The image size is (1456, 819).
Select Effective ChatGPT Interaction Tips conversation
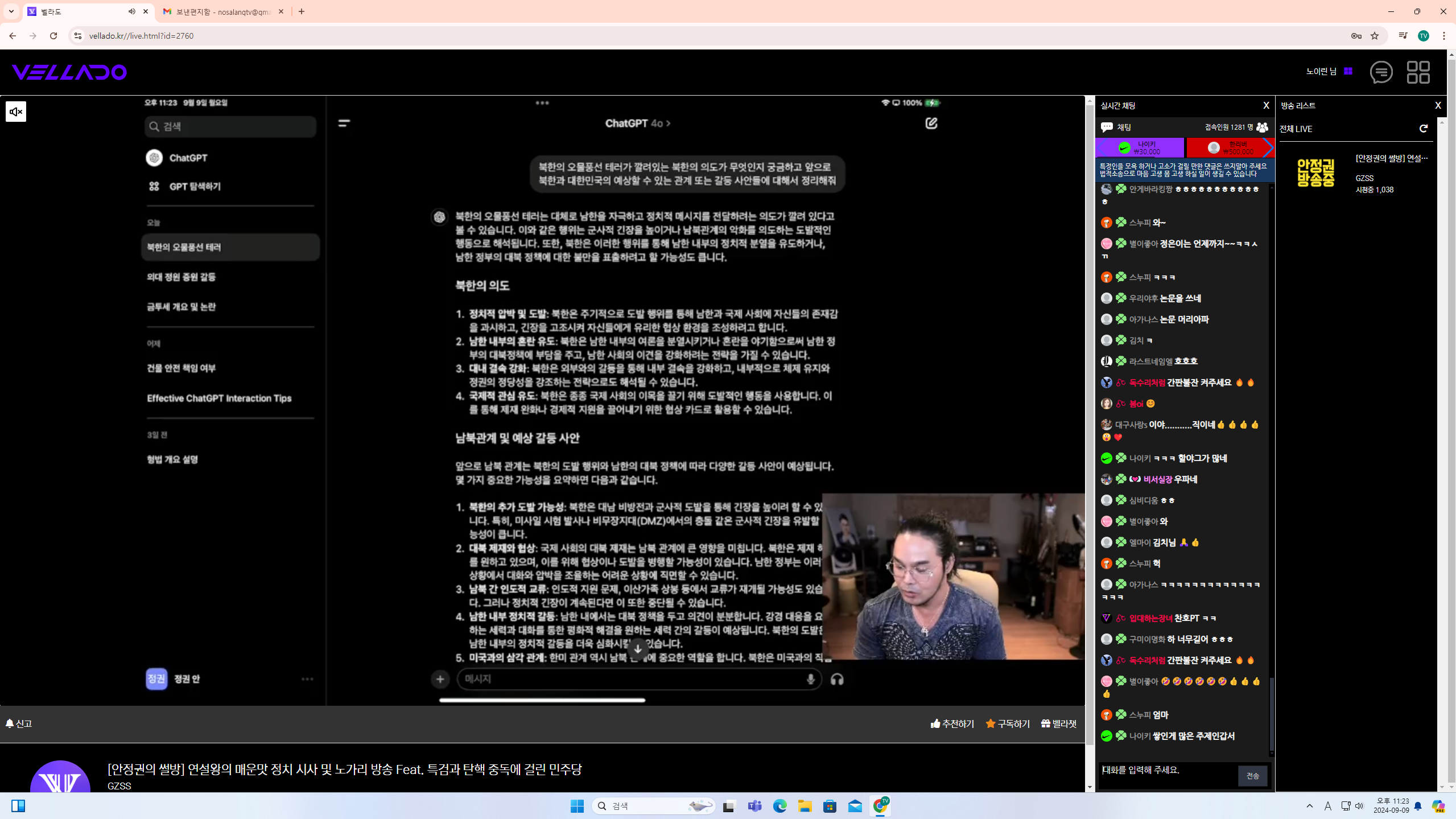click(x=219, y=398)
